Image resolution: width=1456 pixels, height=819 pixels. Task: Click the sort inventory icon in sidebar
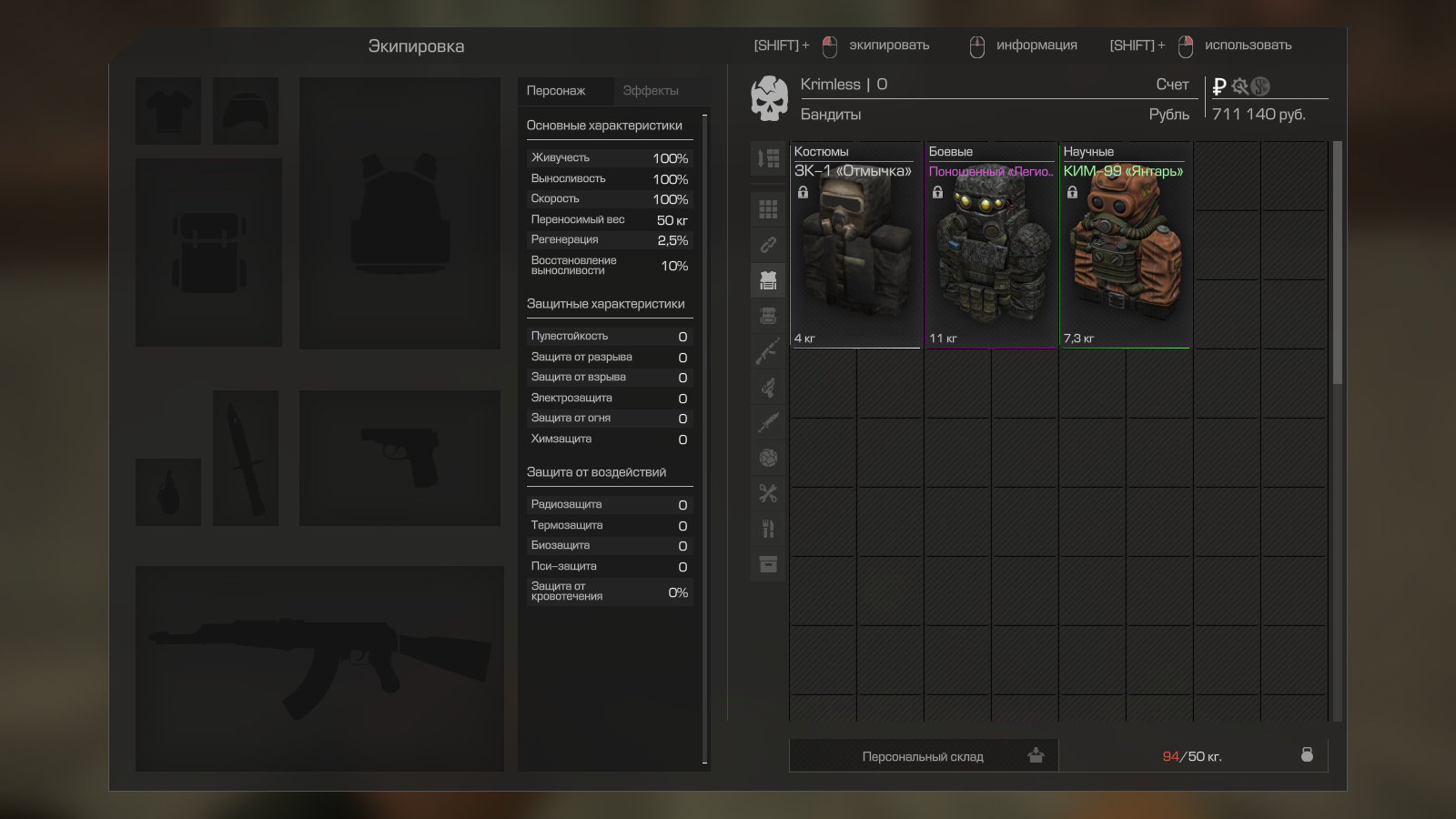(x=768, y=158)
